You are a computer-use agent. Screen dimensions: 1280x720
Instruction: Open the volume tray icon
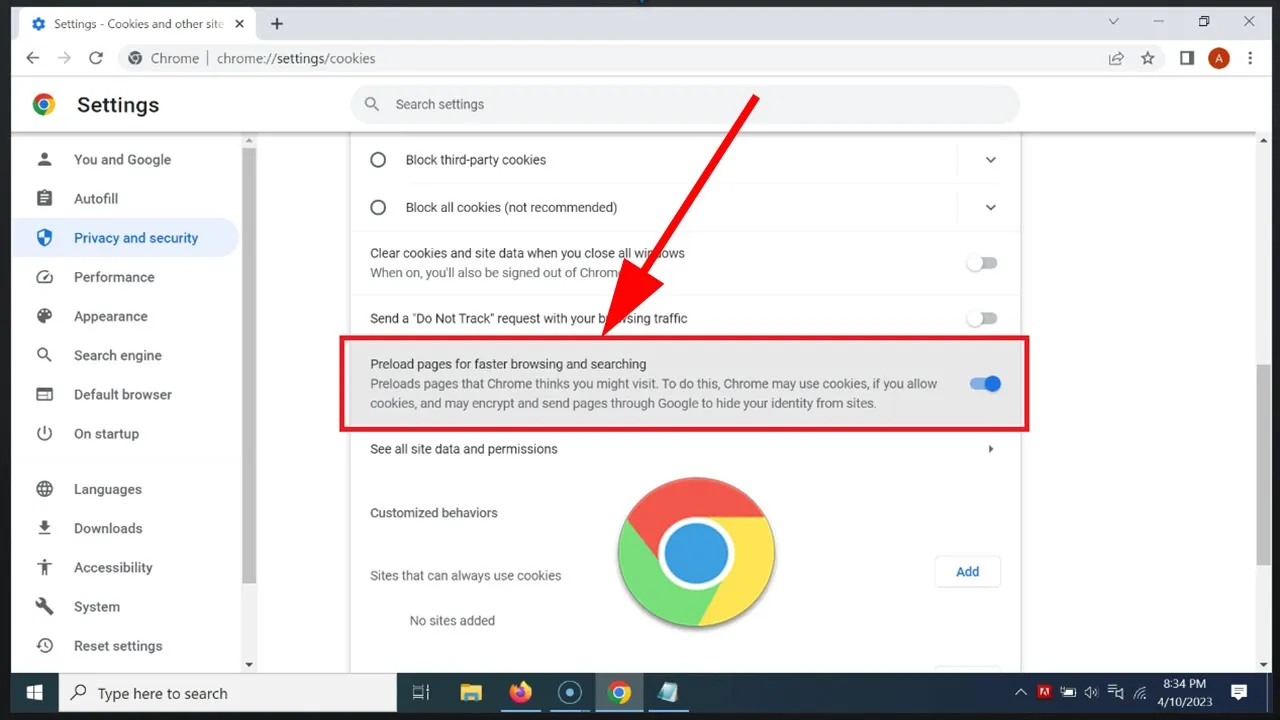[x=1091, y=693]
